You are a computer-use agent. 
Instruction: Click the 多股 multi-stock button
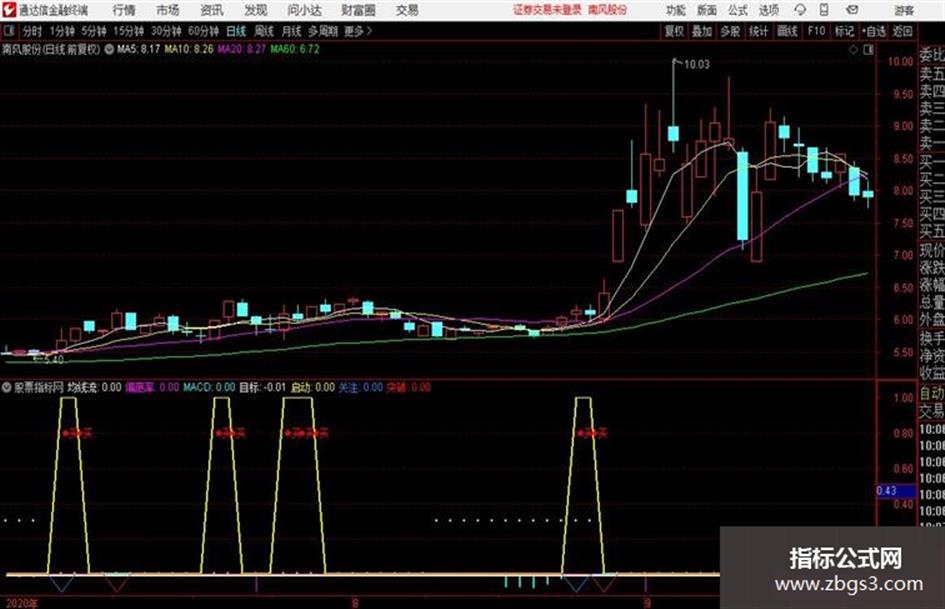click(730, 31)
